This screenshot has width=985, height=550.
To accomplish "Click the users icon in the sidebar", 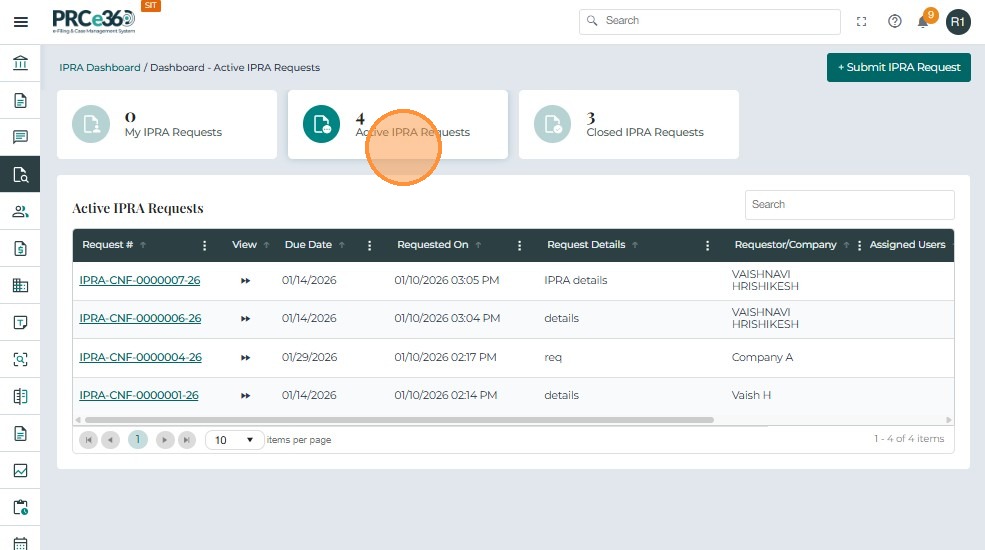I will tap(20, 211).
